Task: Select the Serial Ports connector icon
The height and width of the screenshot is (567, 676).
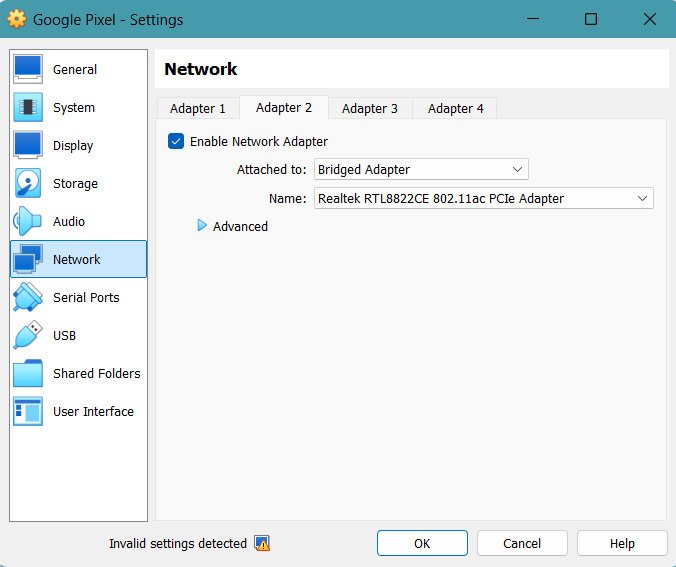Action: (x=28, y=297)
